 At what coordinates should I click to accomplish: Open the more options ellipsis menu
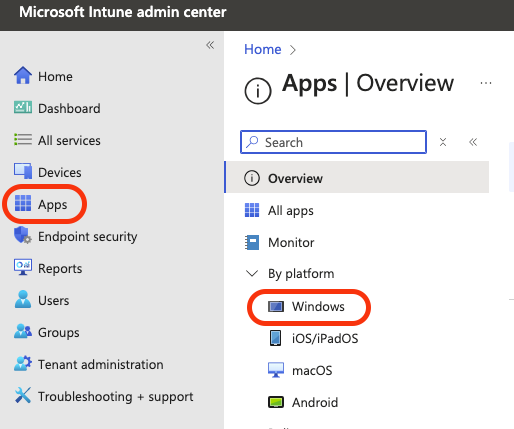tap(486, 83)
